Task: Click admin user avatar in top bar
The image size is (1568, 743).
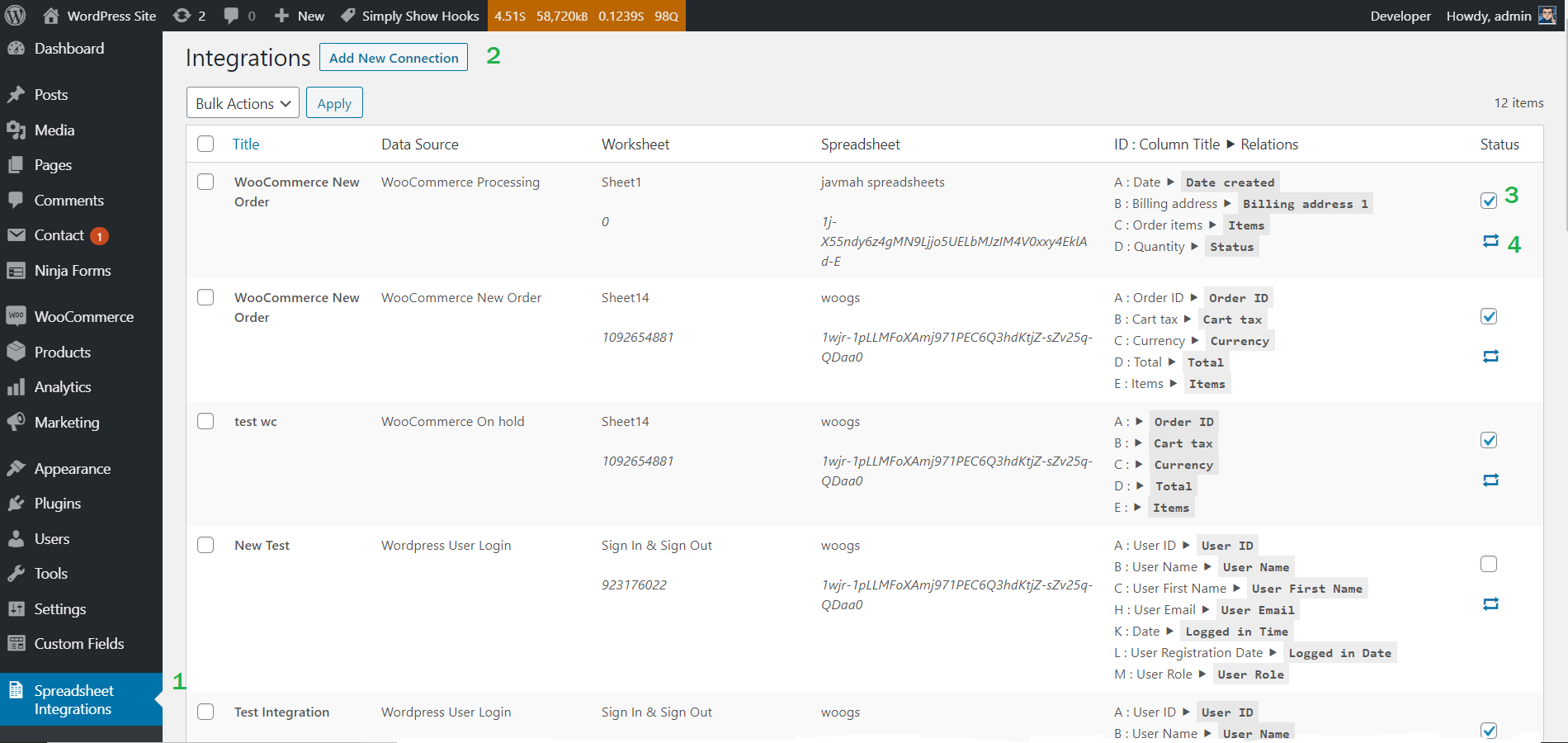Action: 1547,16
